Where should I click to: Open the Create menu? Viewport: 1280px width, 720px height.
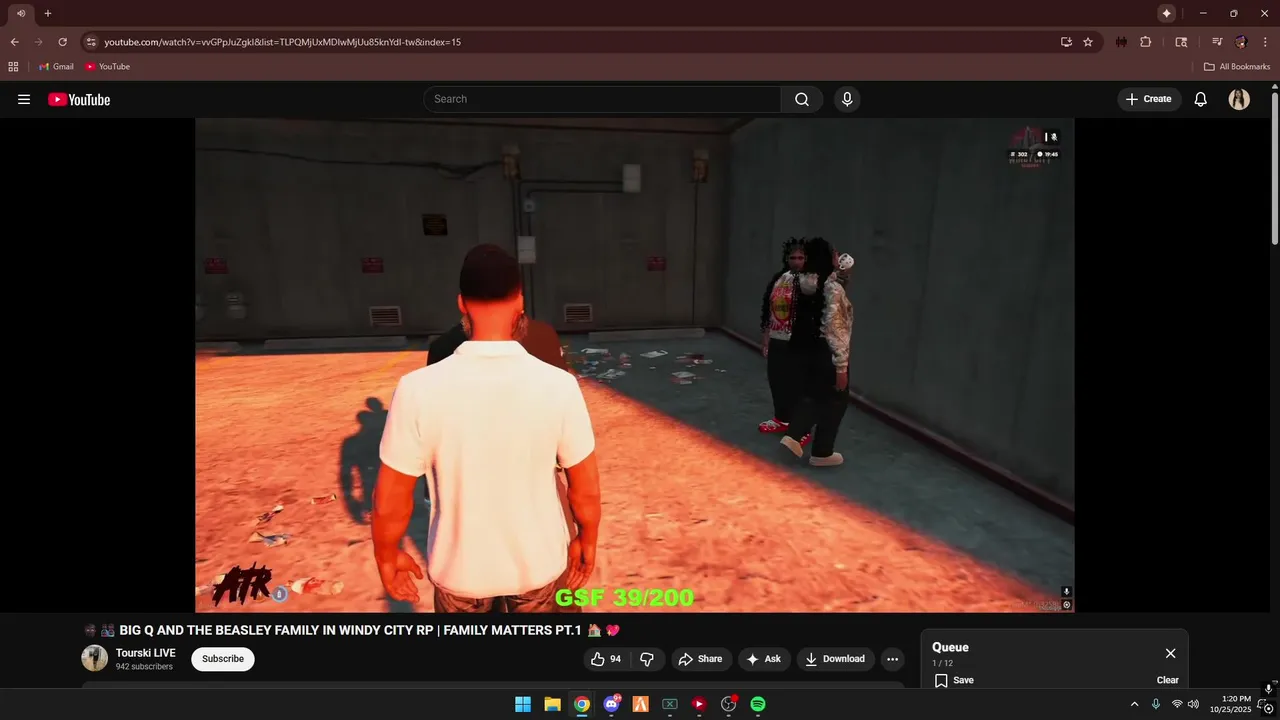tap(1149, 99)
